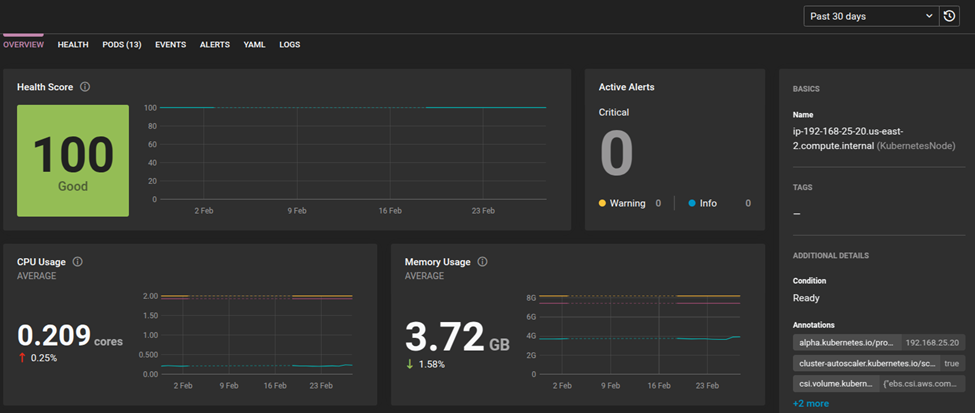Switch to the HEALTH tab
Screen dimensions: 975x413
point(73,45)
